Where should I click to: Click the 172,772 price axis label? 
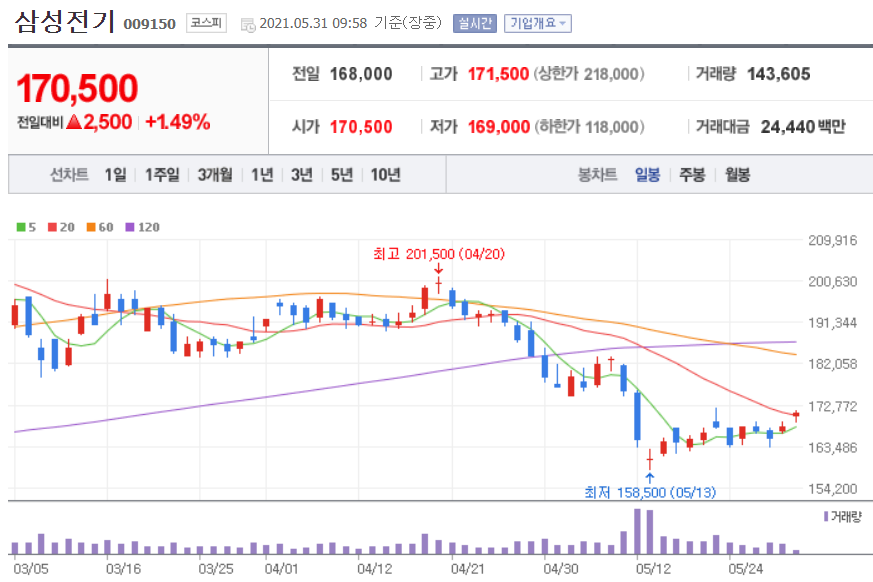click(x=832, y=407)
